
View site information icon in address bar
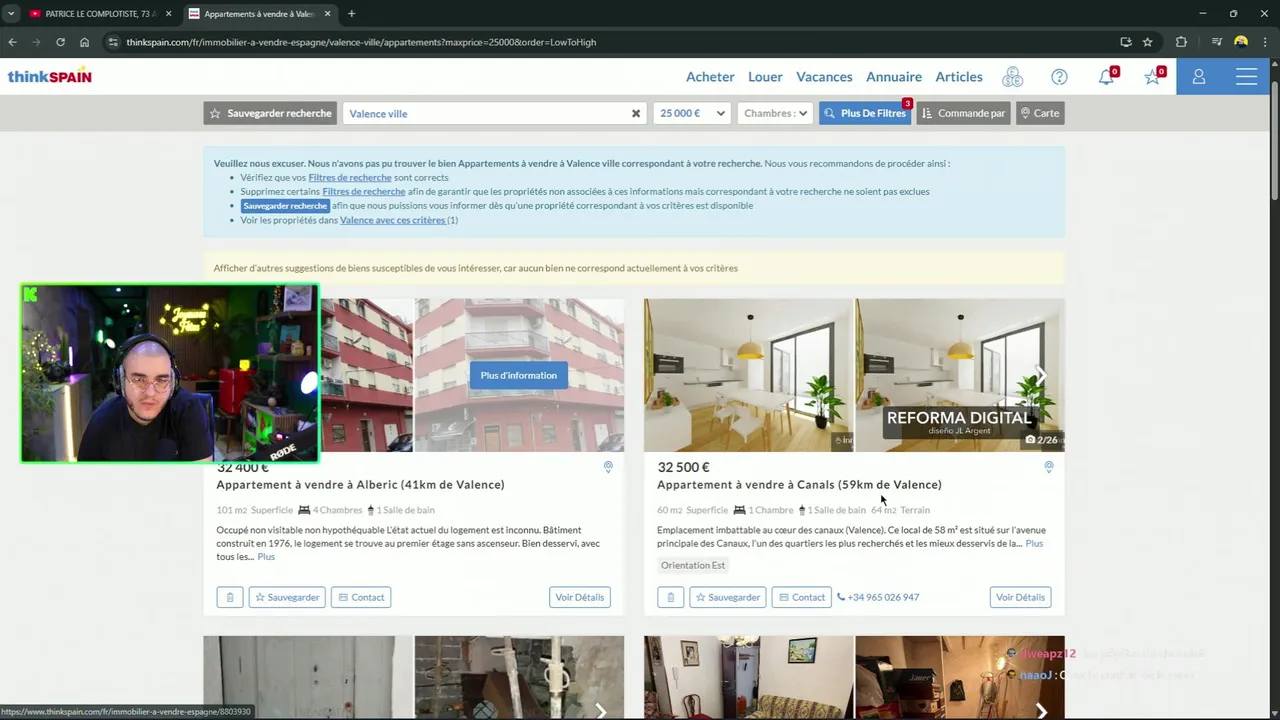[113, 42]
